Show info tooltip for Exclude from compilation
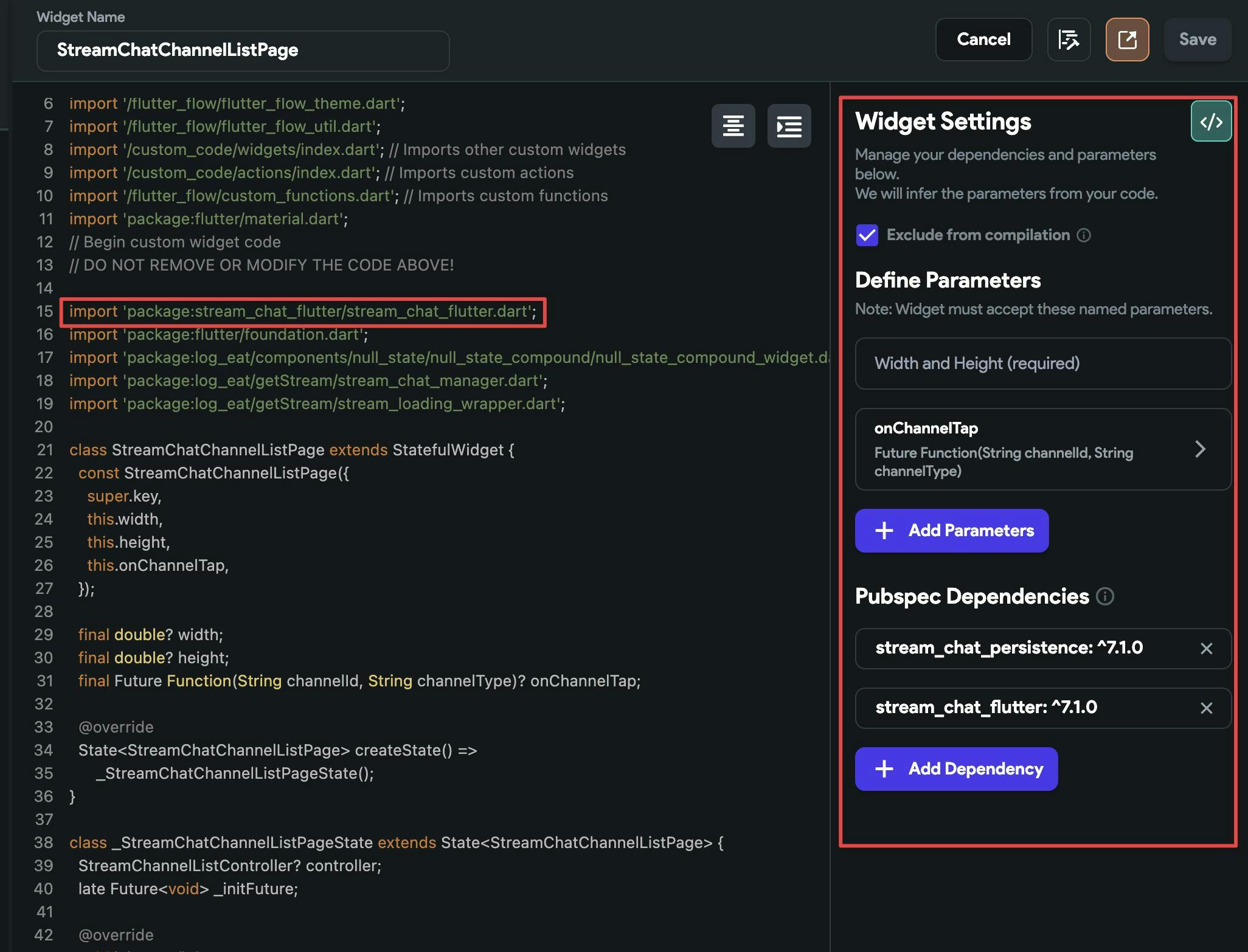 (x=1084, y=235)
